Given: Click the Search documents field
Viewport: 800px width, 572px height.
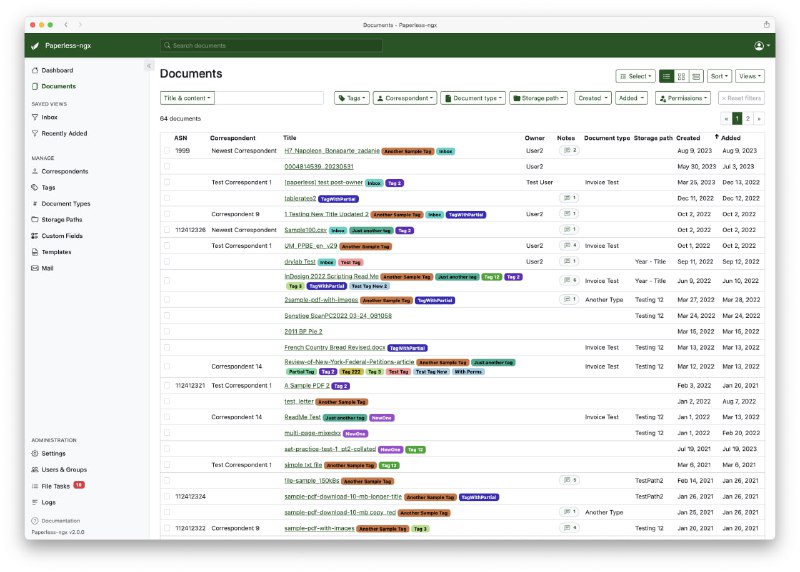Looking at the screenshot, I should pyautogui.click(x=271, y=46).
